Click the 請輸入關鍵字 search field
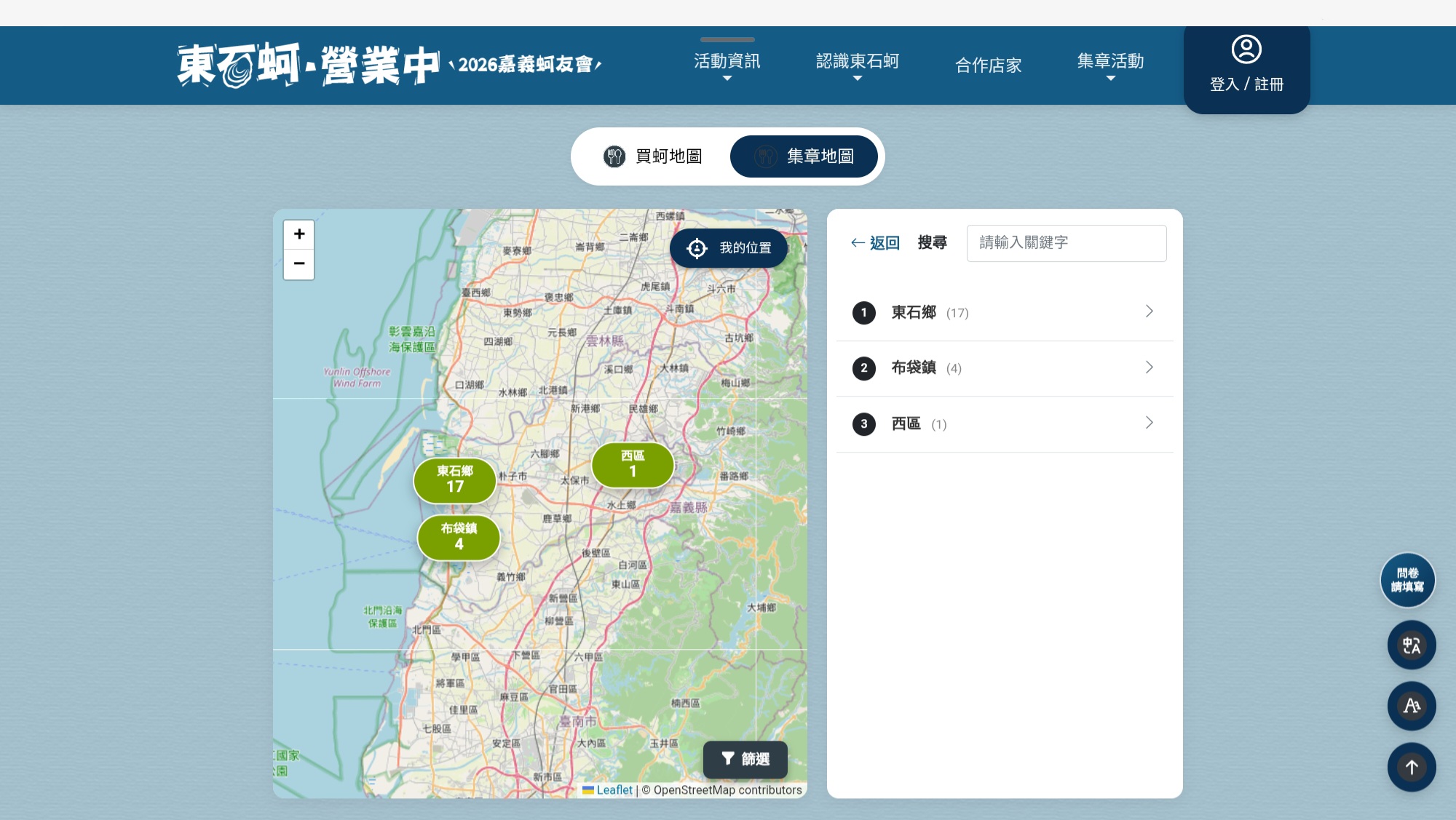The height and width of the screenshot is (820, 1456). [x=1067, y=243]
